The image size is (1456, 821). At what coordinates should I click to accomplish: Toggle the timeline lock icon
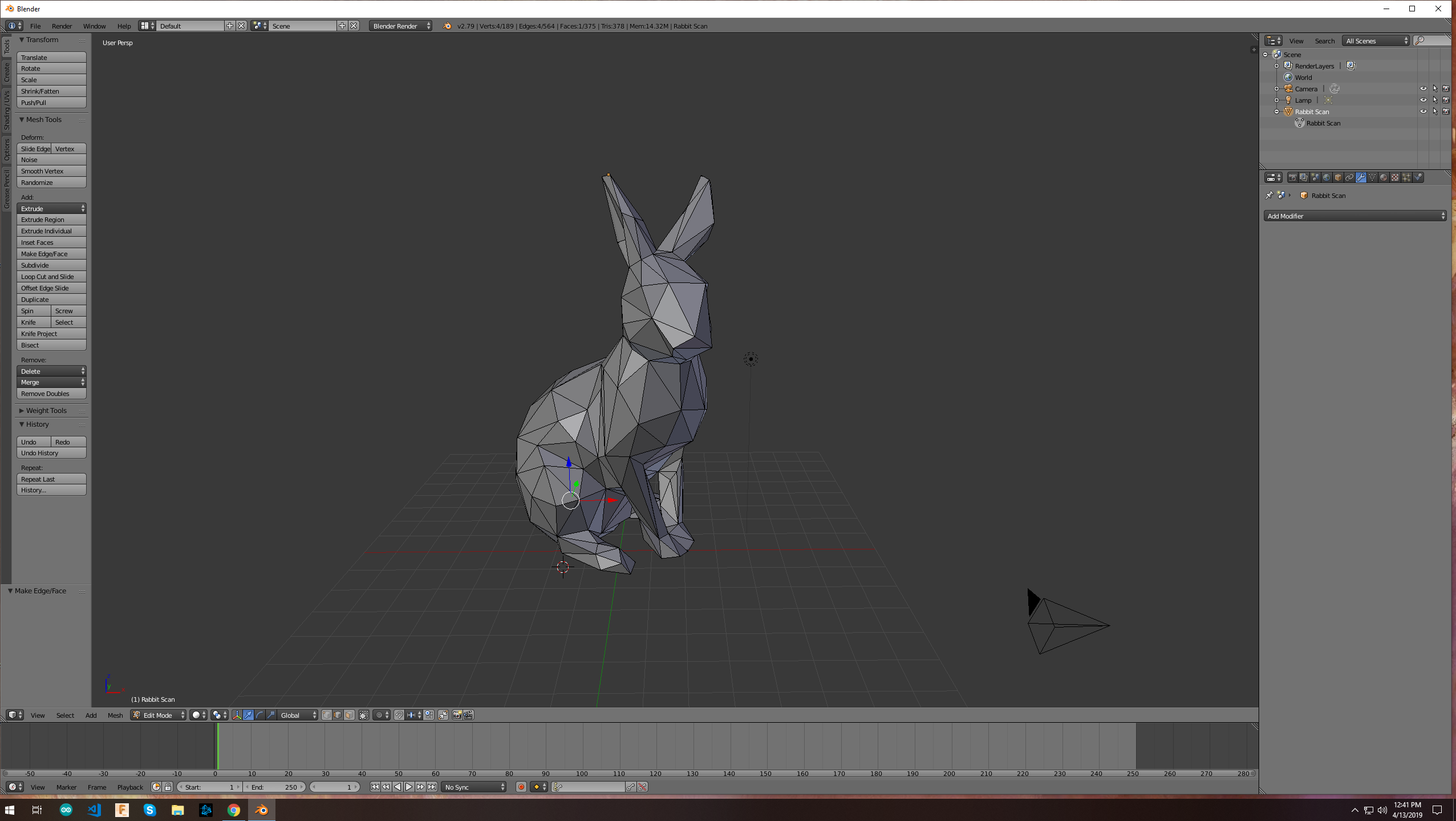click(168, 787)
